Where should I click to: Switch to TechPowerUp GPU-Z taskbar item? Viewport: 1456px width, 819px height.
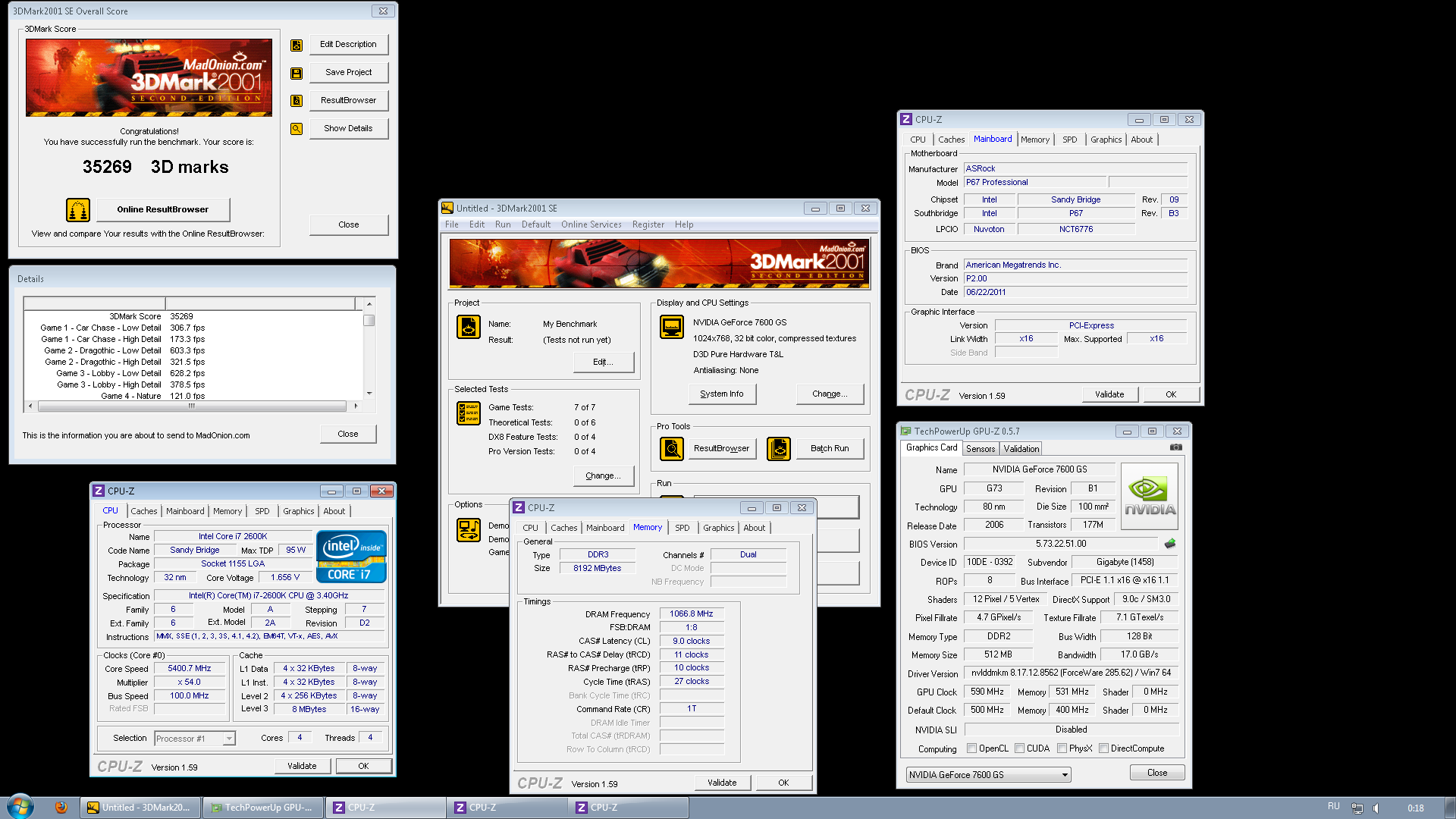click(x=264, y=808)
